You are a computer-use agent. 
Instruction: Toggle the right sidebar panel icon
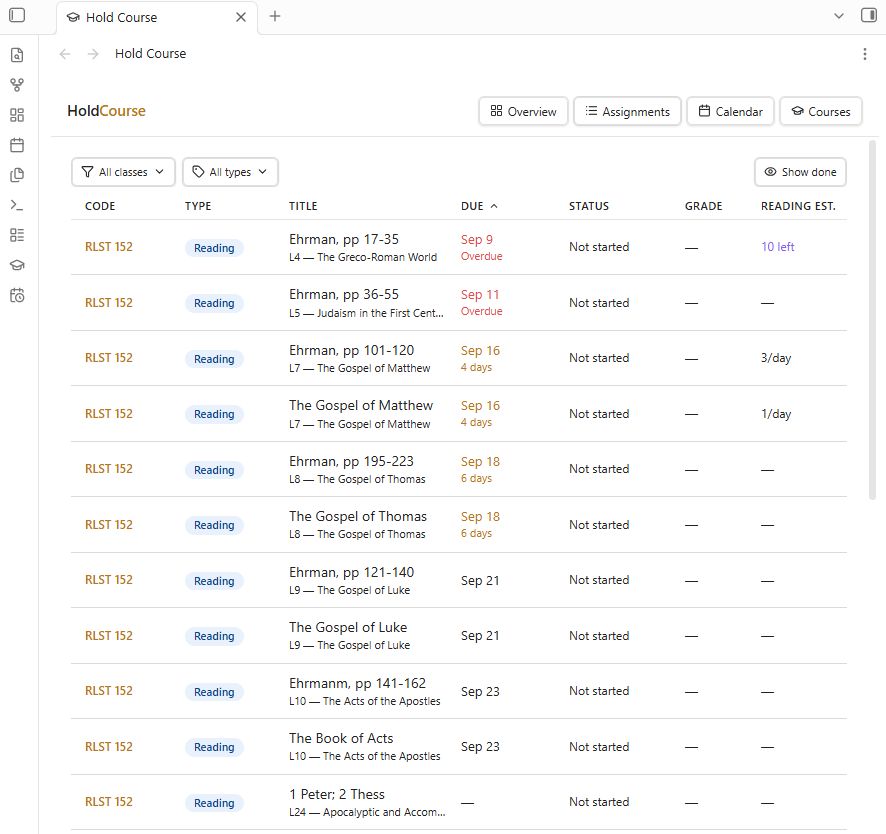tap(868, 15)
